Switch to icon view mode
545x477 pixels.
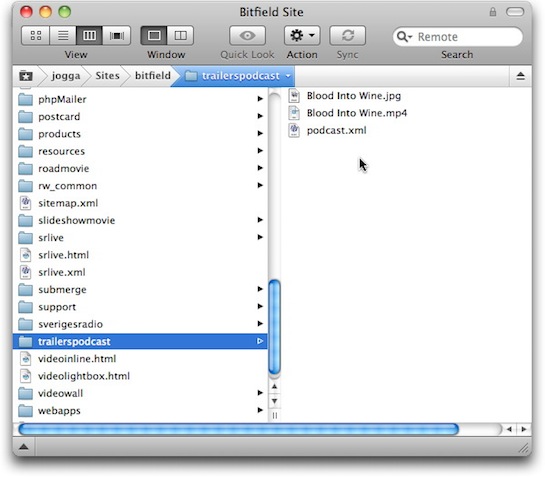pyautogui.click(x=35, y=35)
